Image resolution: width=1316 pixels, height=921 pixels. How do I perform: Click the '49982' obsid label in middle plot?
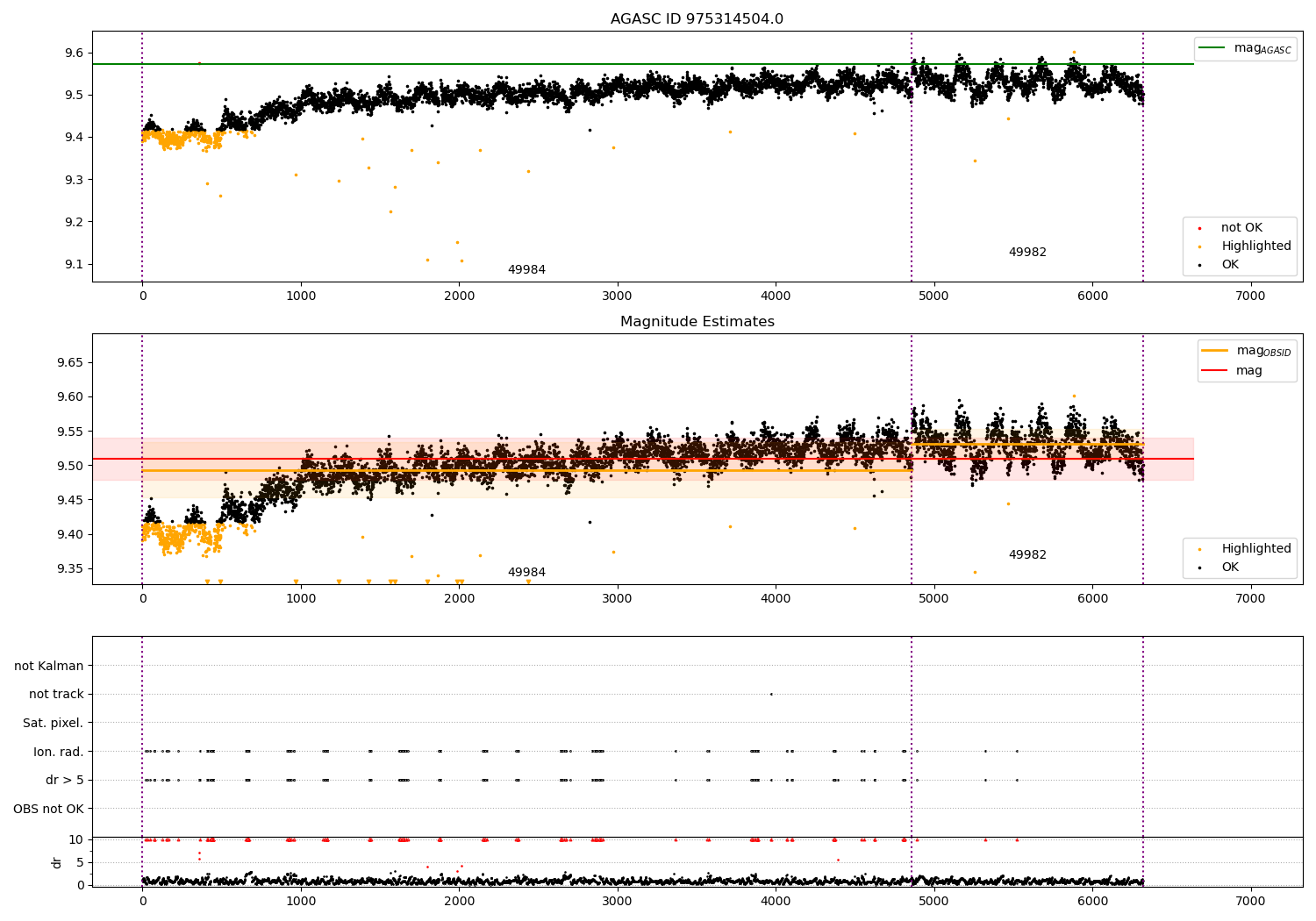tap(1027, 555)
